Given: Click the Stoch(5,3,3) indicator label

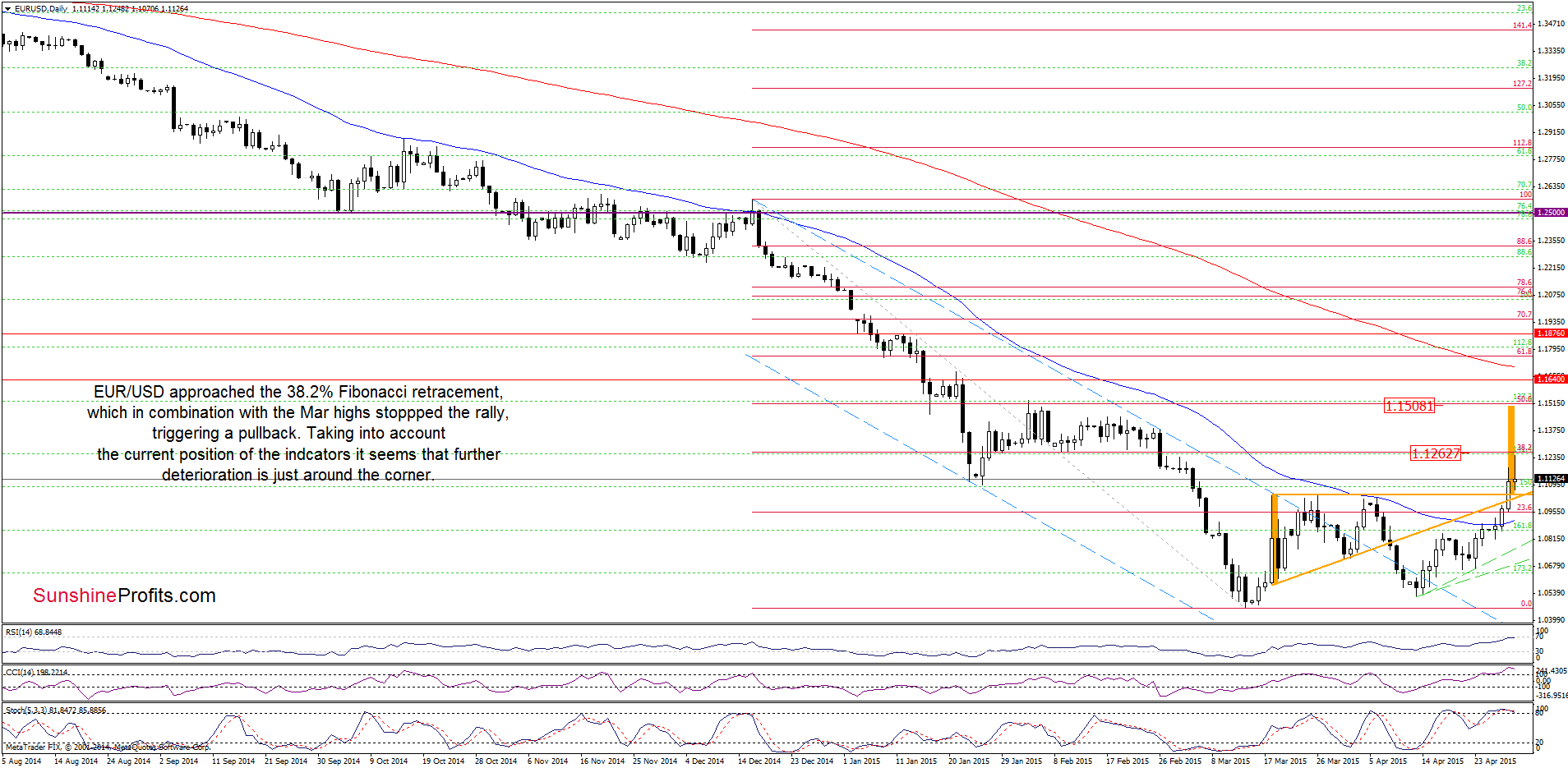Looking at the screenshot, I should (56, 711).
